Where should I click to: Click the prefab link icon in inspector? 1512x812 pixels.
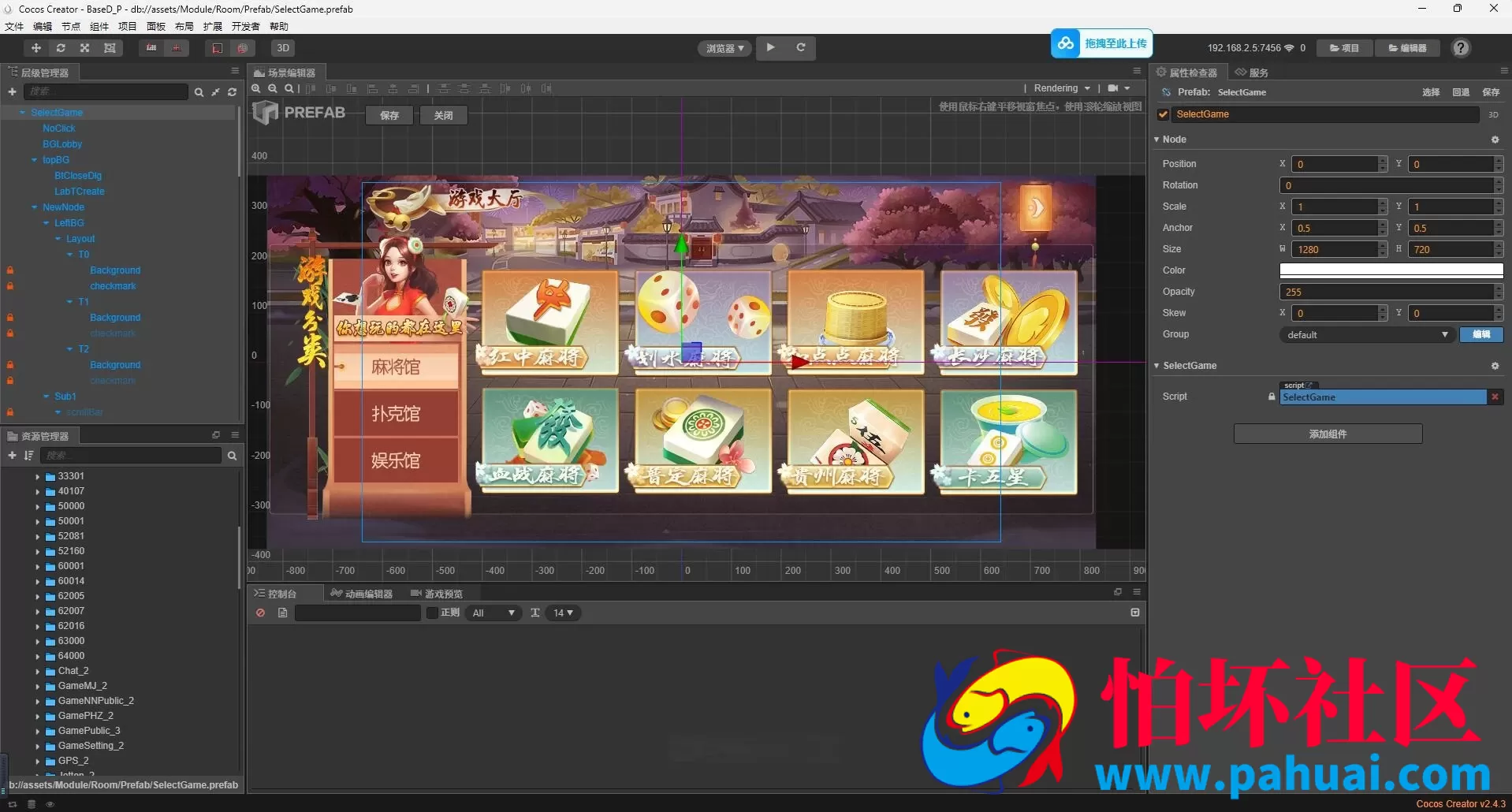pyautogui.click(x=1166, y=92)
